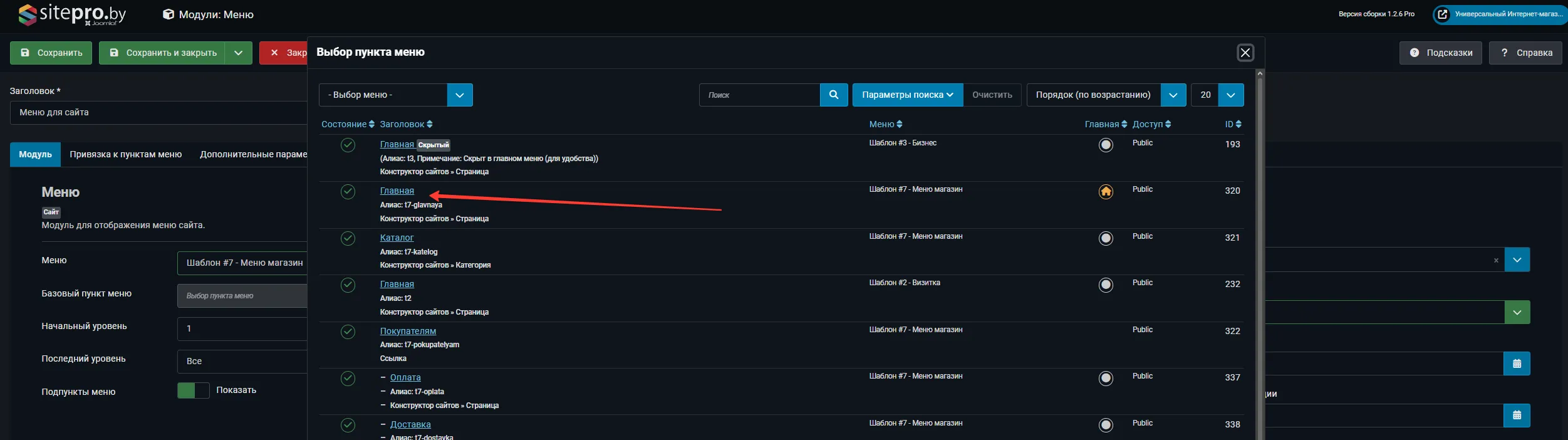Switch to Привязка к пунктам меню tab
Screen dimensions: 1568x440
tap(125, 154)
